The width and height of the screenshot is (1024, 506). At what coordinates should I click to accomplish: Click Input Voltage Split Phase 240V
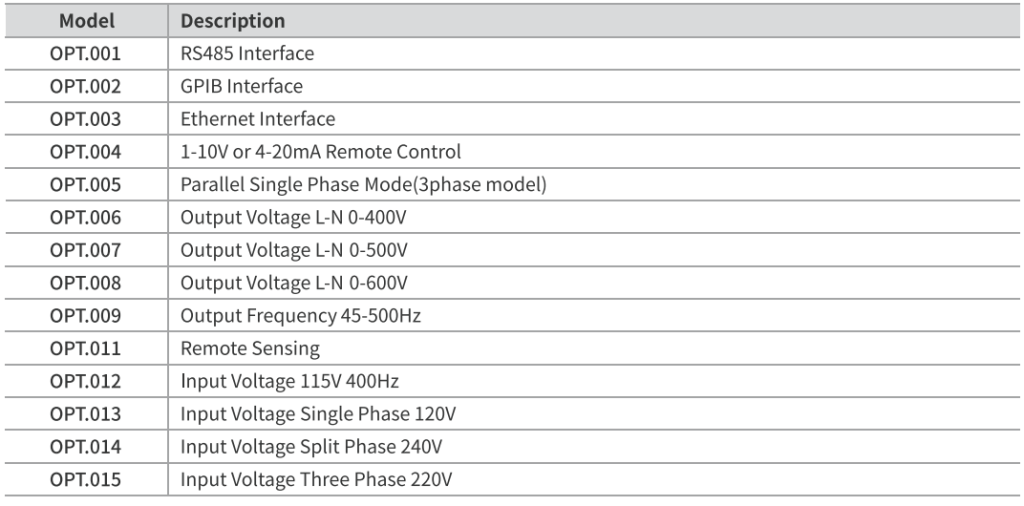(x=312, y=447)
